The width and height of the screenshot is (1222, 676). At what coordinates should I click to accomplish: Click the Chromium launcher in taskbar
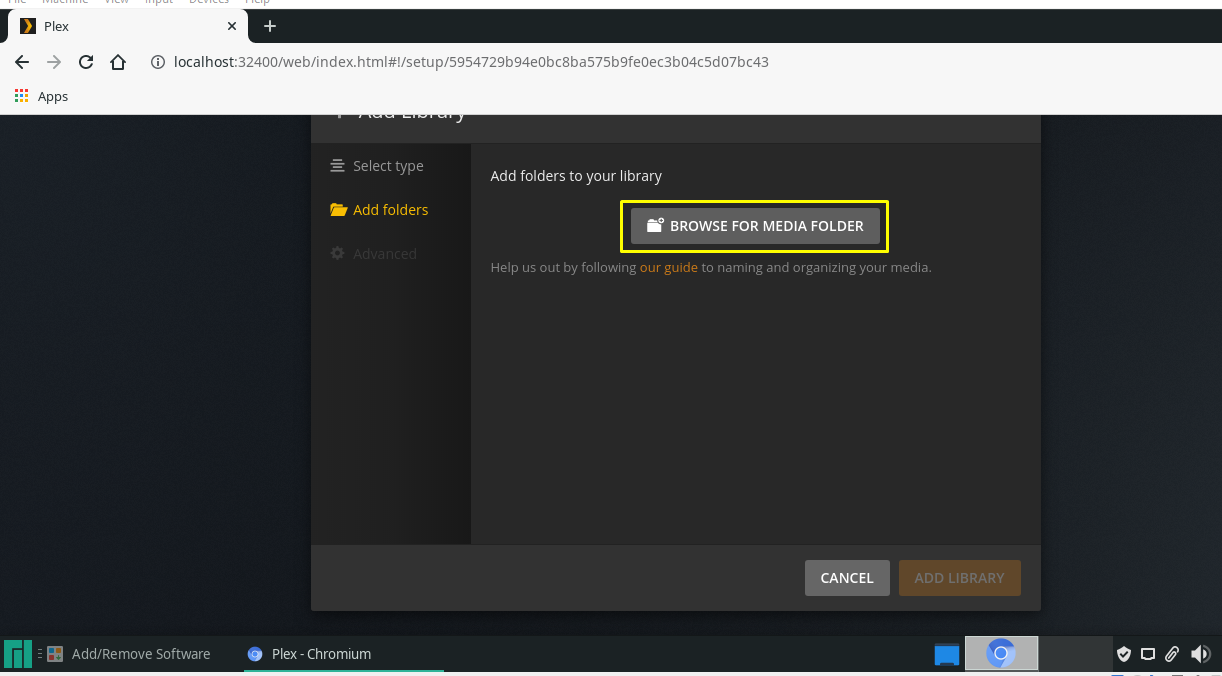[1001, 654]
